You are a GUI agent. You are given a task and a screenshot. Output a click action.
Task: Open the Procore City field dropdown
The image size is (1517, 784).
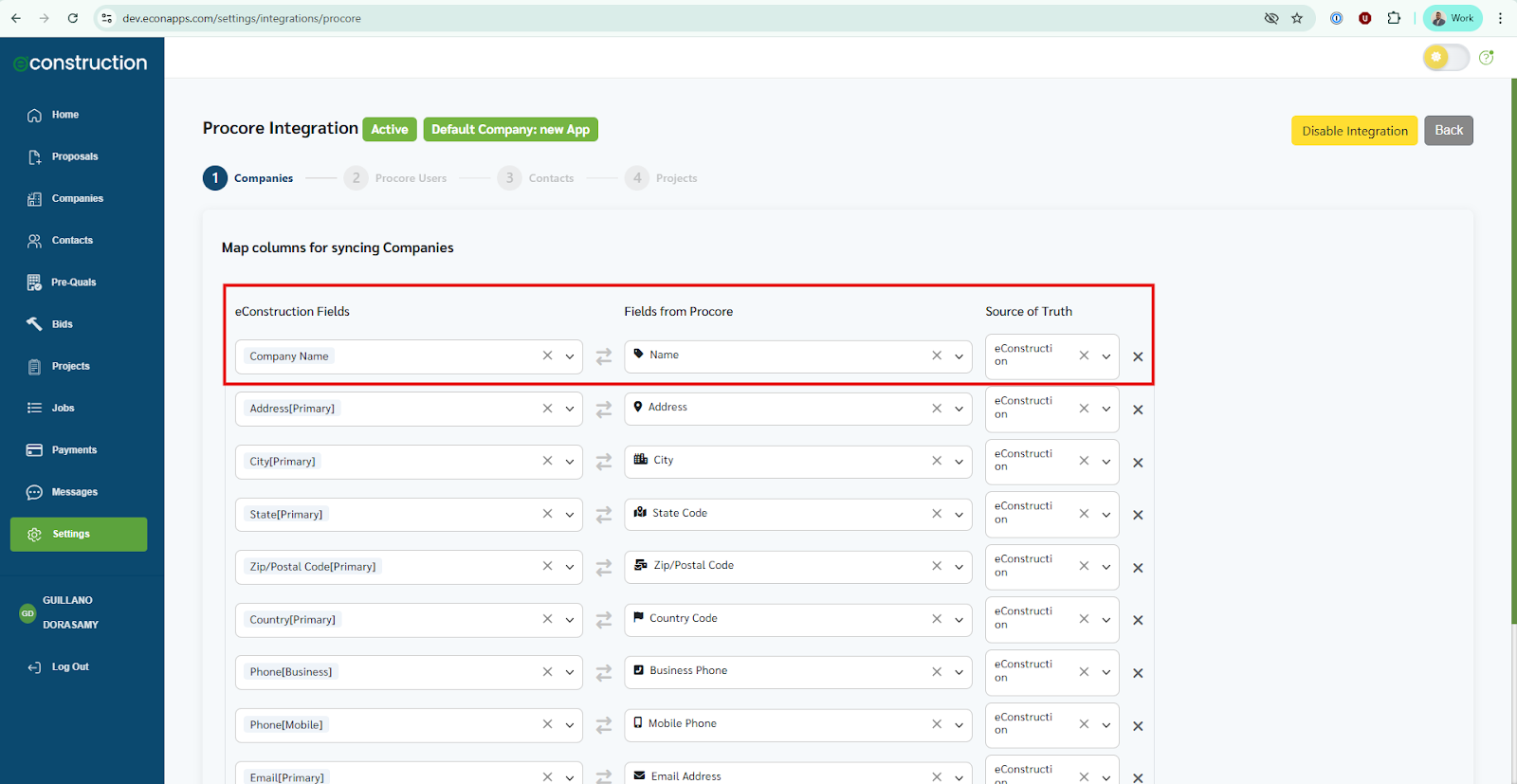[x=959, y=462]
